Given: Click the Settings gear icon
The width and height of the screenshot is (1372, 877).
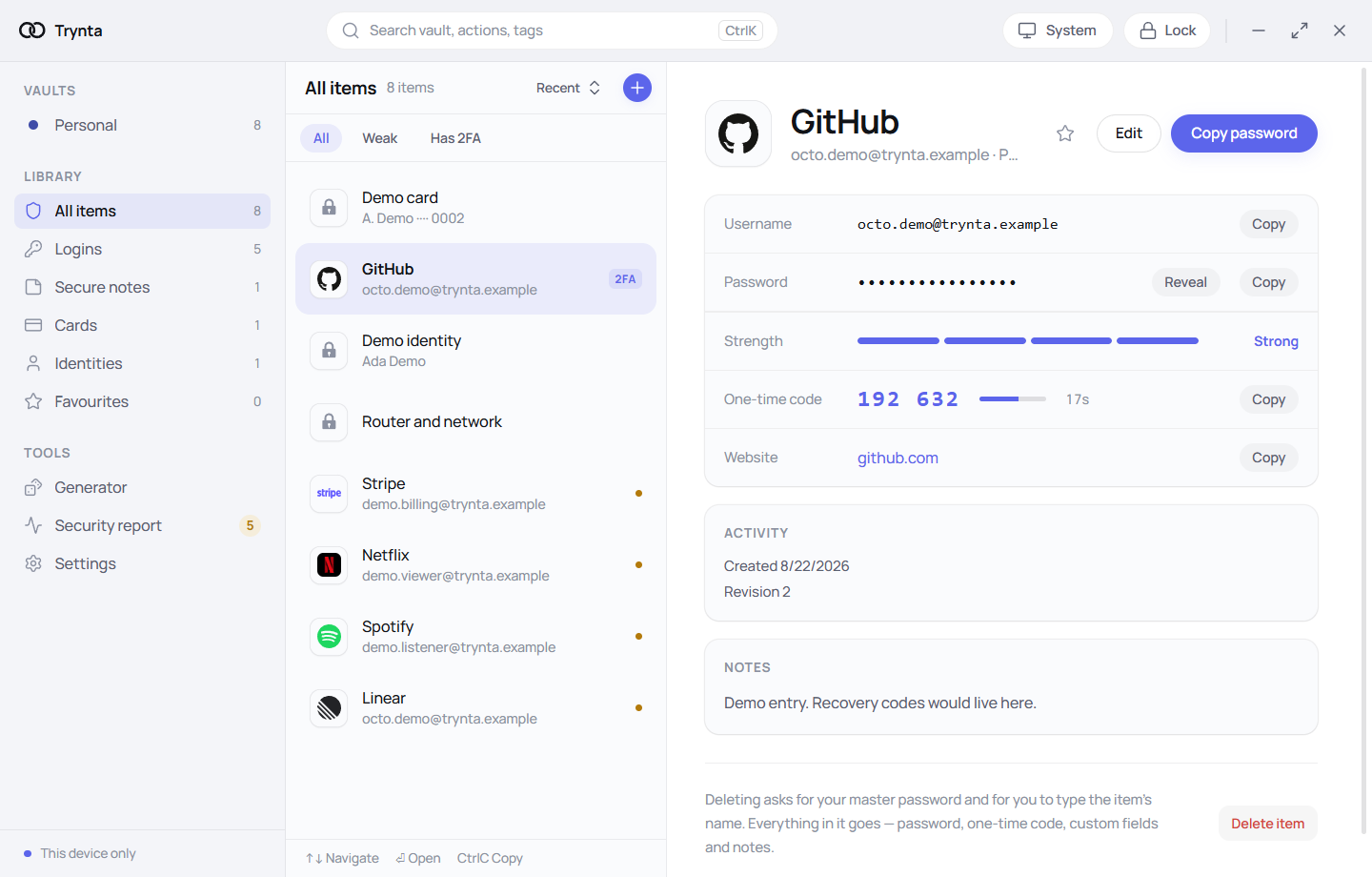Looking at the screenshot, I should pos(33,563).
